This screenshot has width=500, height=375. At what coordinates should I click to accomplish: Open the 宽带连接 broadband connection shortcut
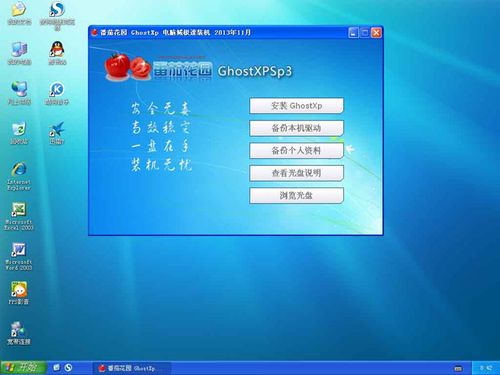click(18, 329)
